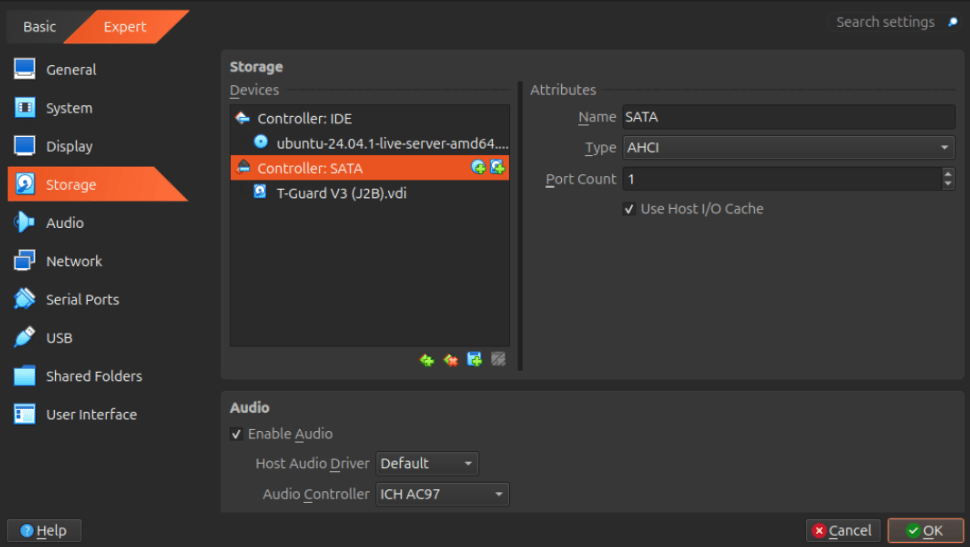Click the search magnifier icon
The width and height of the screenshot is (970, 547).
pyautogui.click(x=953, y=22)
